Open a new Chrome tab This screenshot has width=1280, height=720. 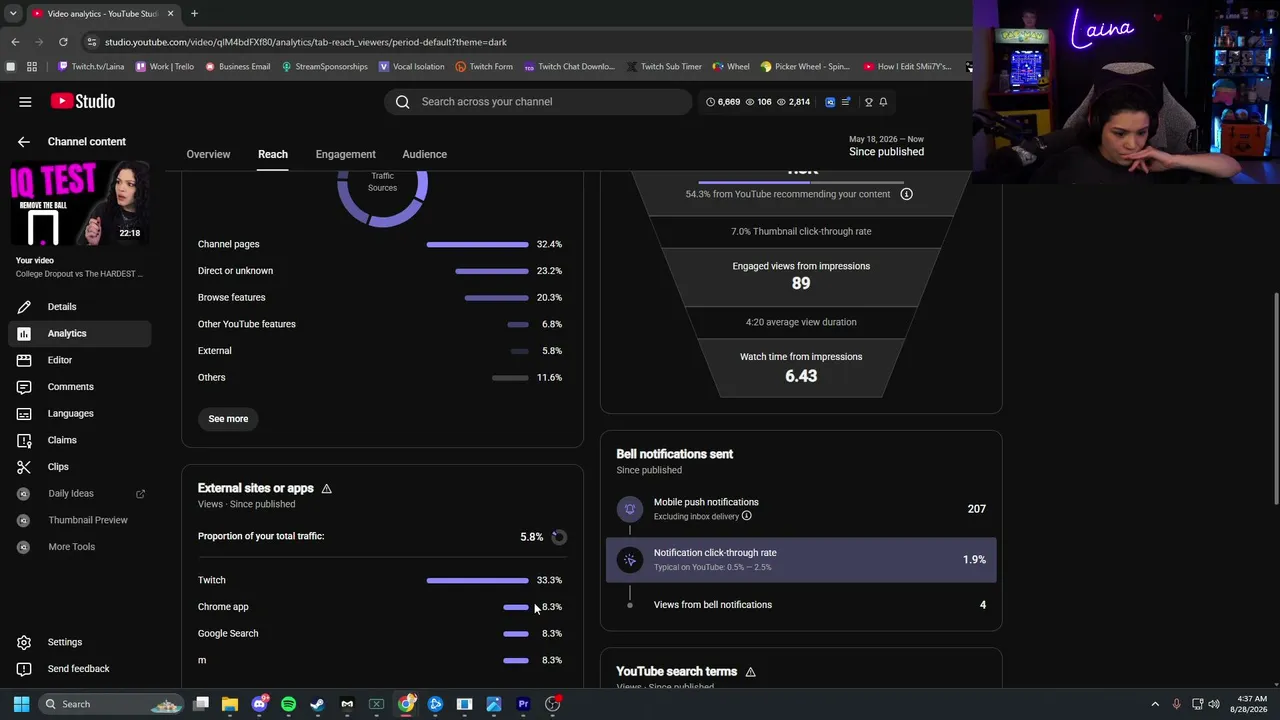(x=194, y=14)
